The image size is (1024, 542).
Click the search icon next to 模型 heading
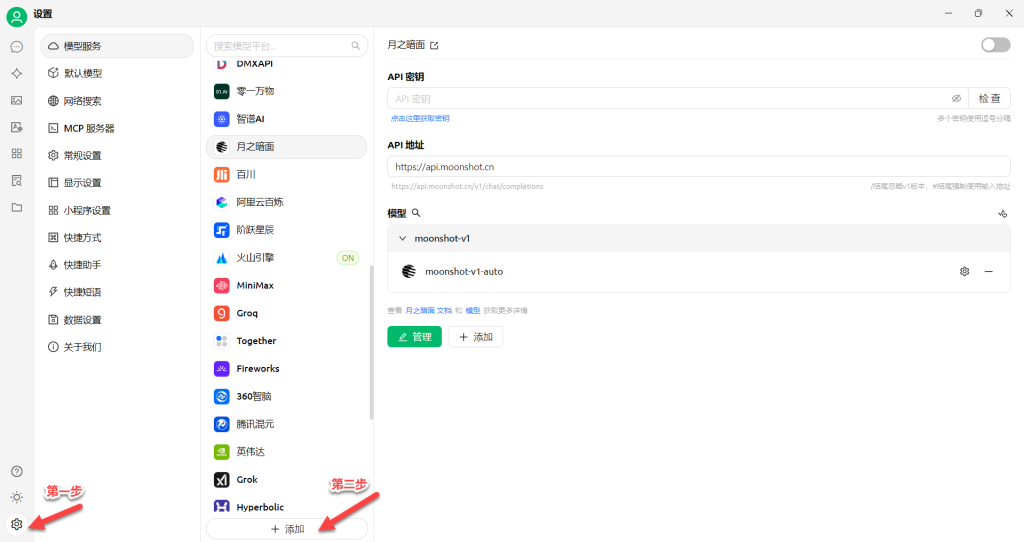(416, 213)
